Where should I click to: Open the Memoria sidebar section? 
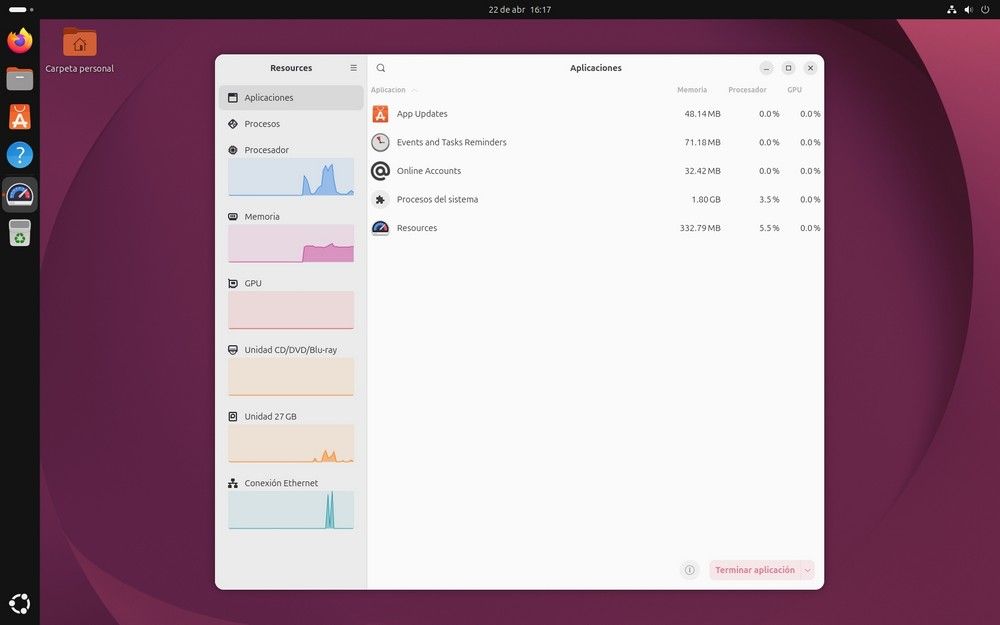291,237
